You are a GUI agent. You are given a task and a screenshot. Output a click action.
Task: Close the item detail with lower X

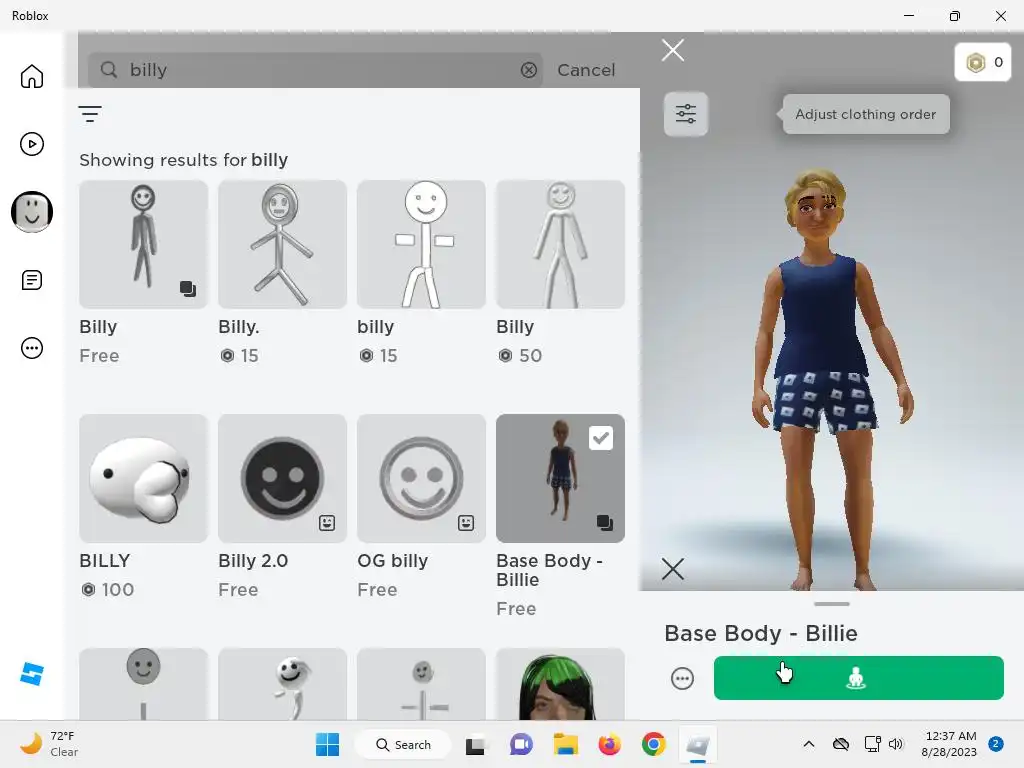click(x=673, y=569)
